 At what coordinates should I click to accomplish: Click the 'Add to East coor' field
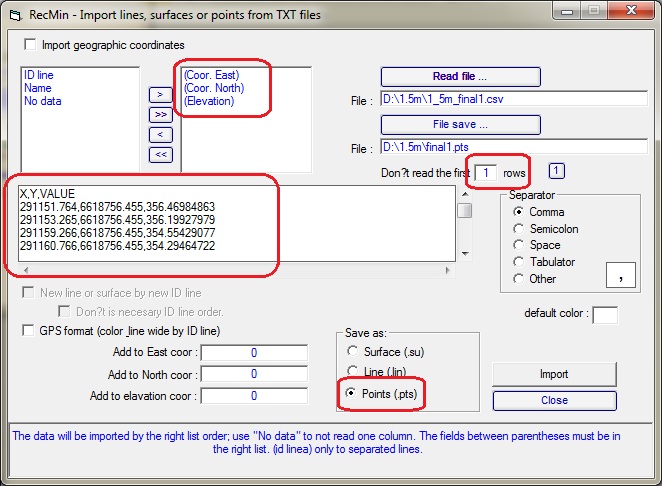[x=254, y=353]
